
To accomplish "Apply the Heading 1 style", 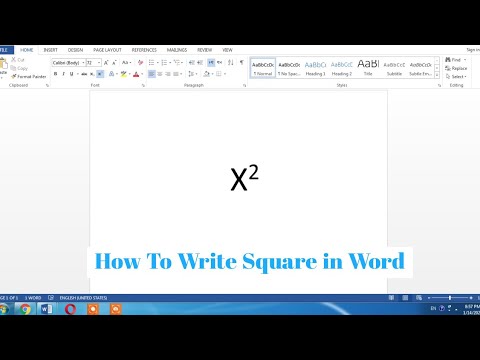I will [315, 68].
